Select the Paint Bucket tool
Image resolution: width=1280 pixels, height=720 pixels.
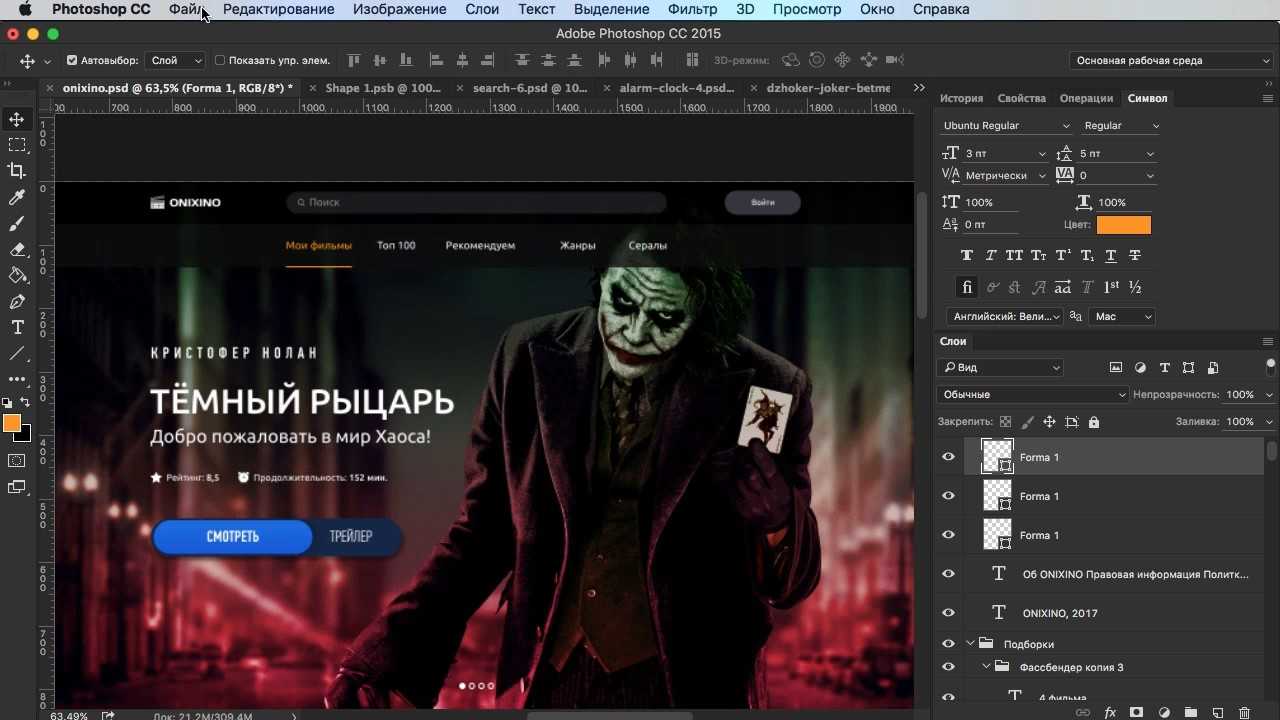pos(17,275)
